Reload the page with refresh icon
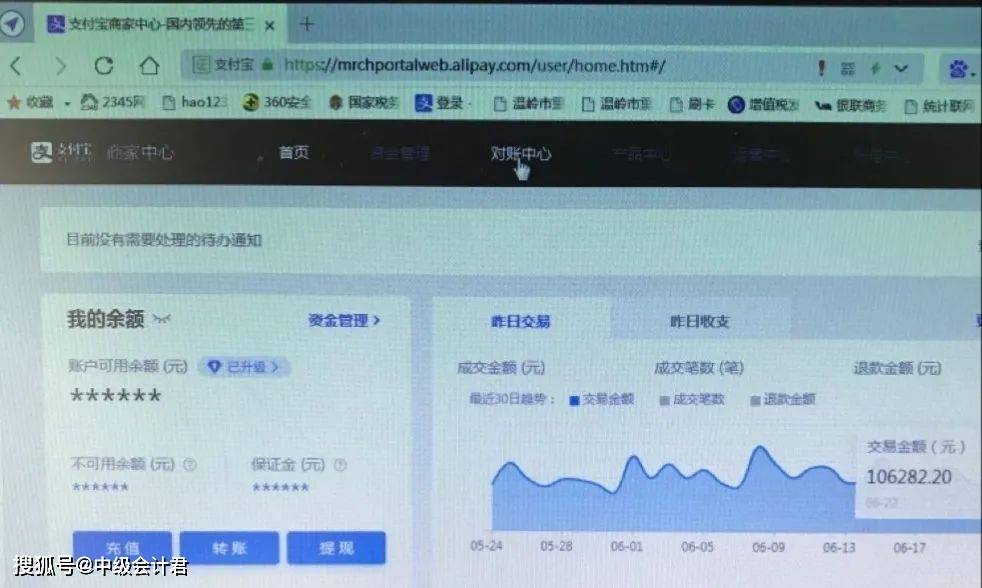 click(104, 66)
